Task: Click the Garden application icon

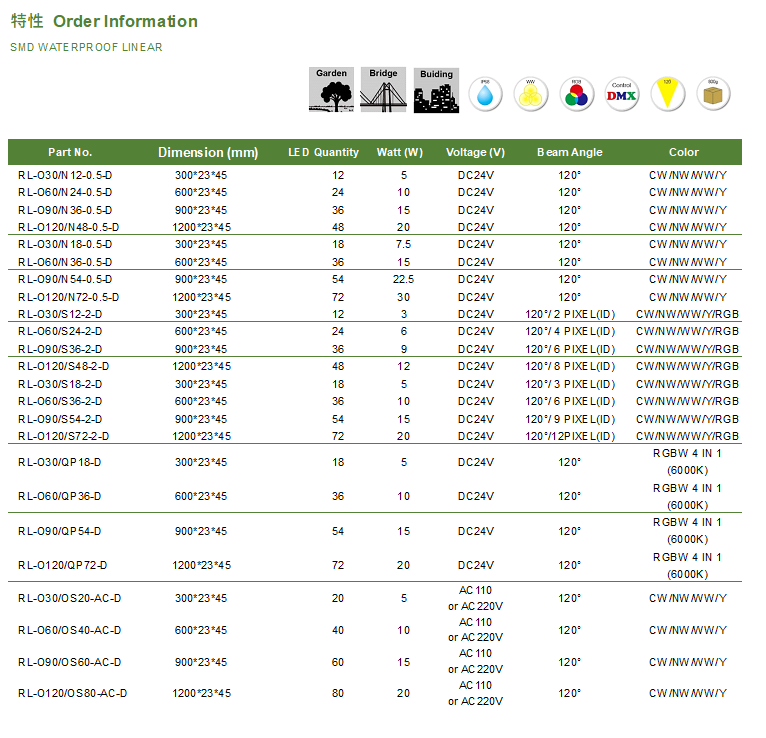Action: click(332, 89)
